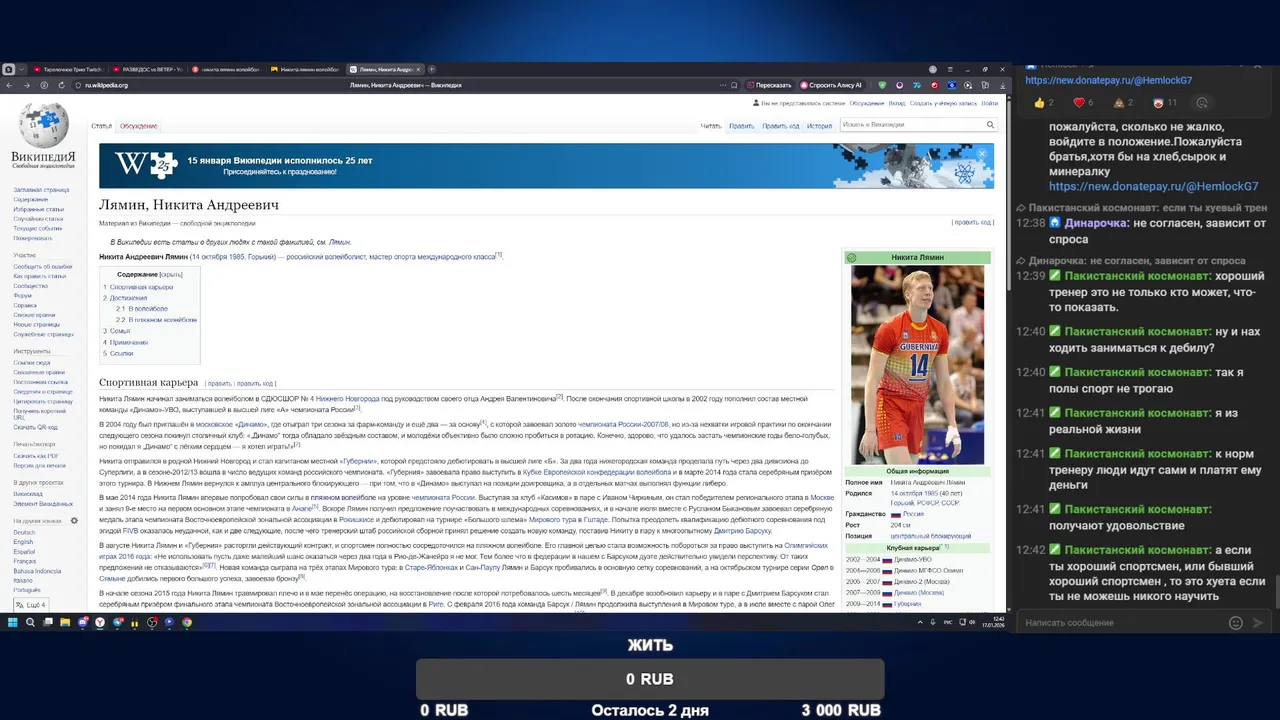
Task: Open Случайная статья in the sidebar
Action: [38, 218]
